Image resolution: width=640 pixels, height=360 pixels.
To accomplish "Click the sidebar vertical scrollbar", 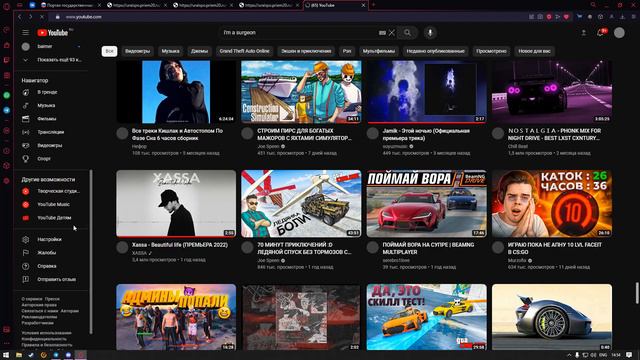I will click(91, 251).
